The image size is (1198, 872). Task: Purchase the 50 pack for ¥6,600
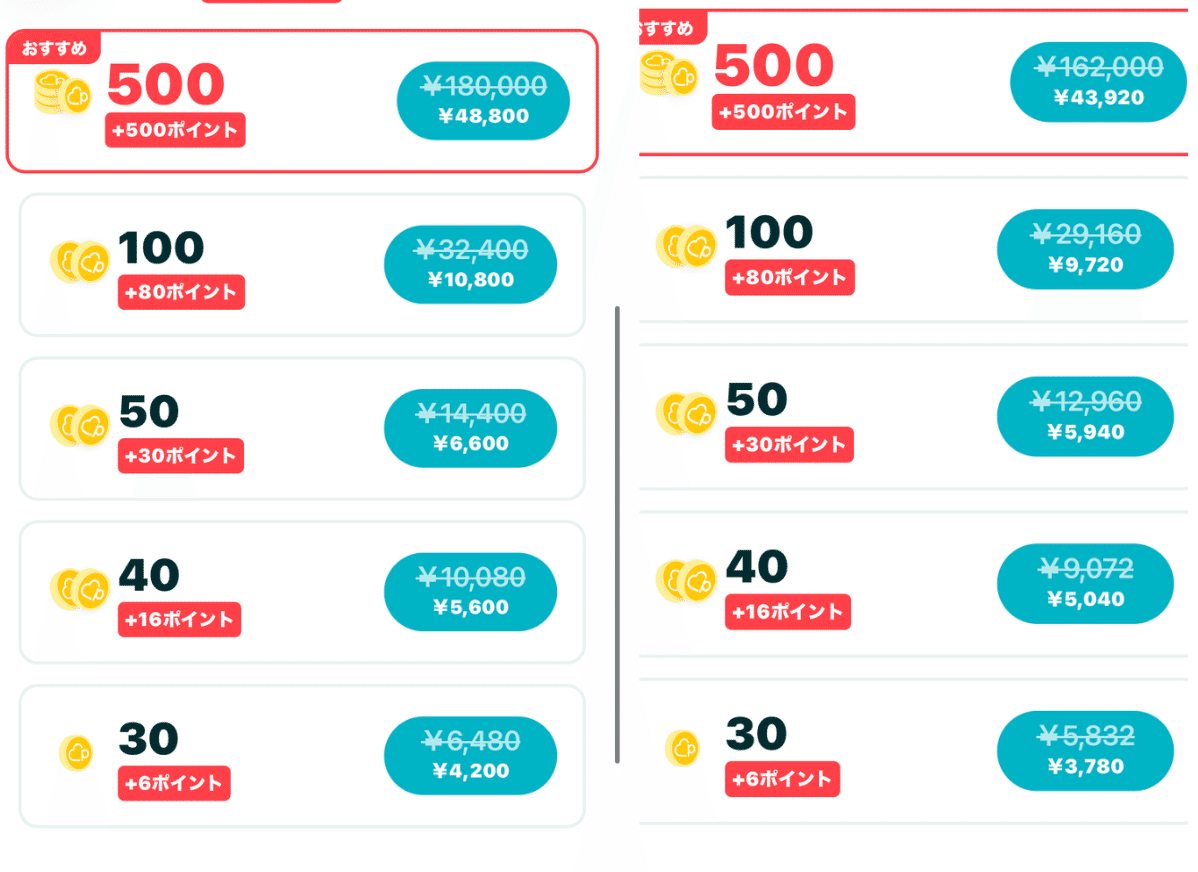click(x=471, y=428)
